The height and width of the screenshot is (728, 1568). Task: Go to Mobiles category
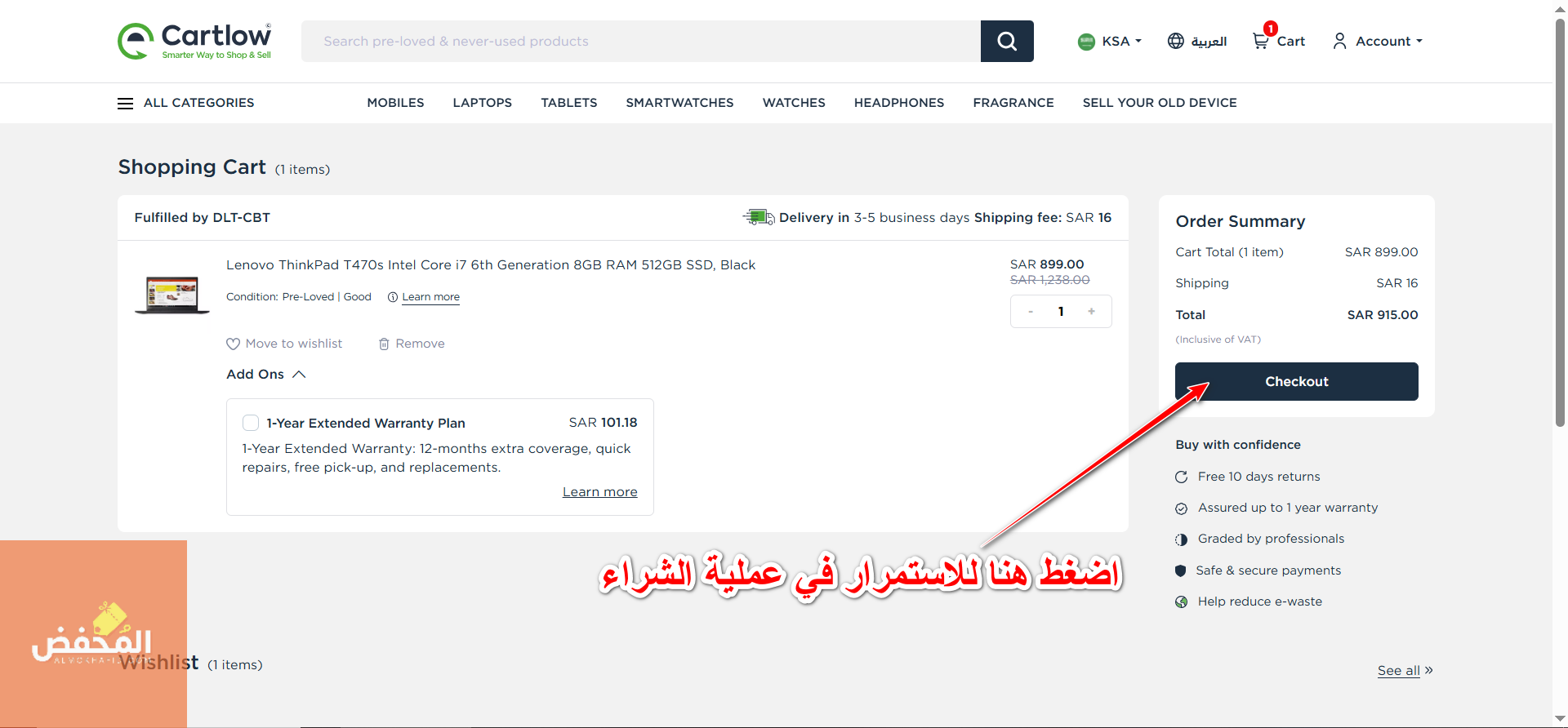395,103
